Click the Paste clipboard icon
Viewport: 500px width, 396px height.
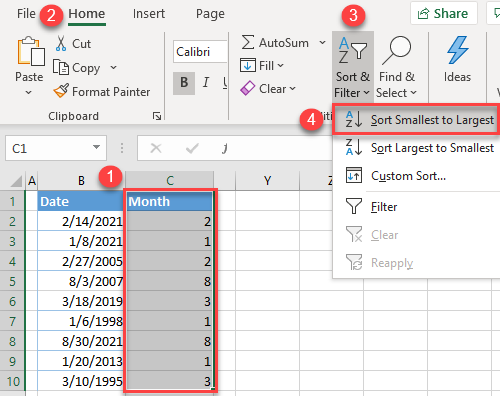[31, 51]
